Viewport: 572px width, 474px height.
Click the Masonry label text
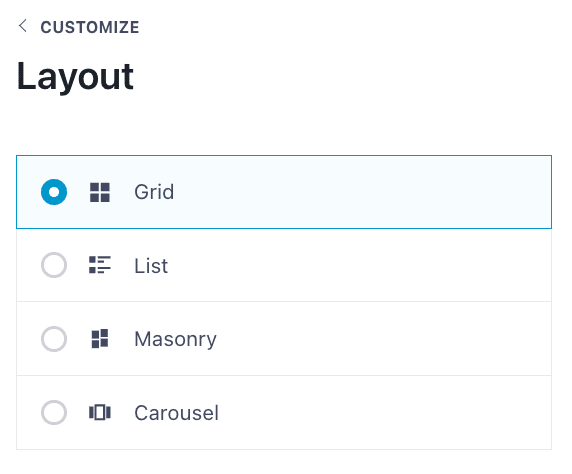(175, 339)
